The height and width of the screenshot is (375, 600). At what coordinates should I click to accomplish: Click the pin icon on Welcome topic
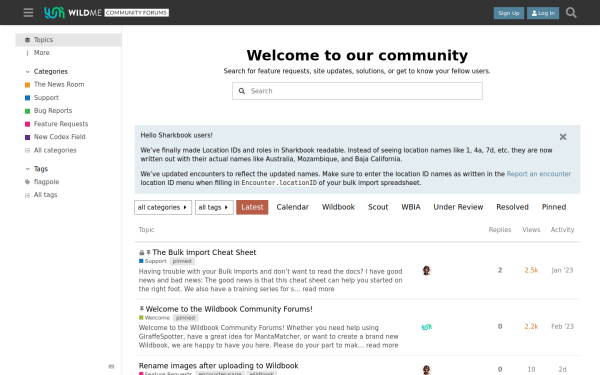click(x=142, y=309)
